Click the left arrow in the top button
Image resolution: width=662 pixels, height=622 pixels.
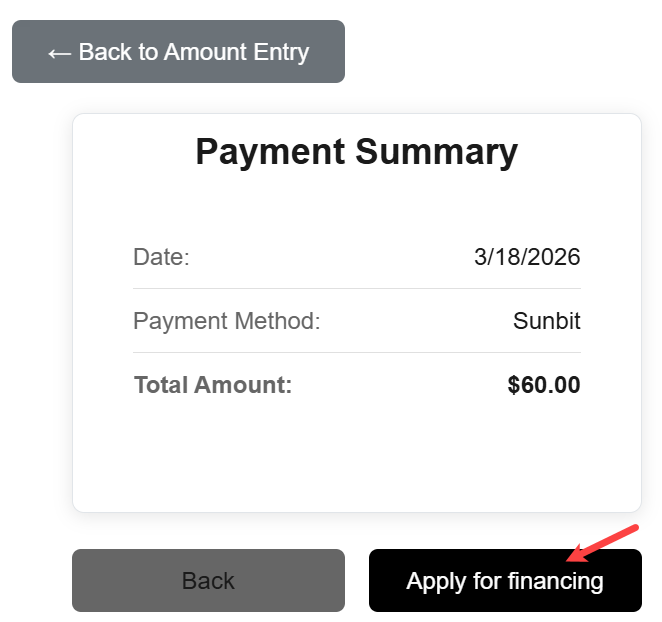tap(59, 53)
